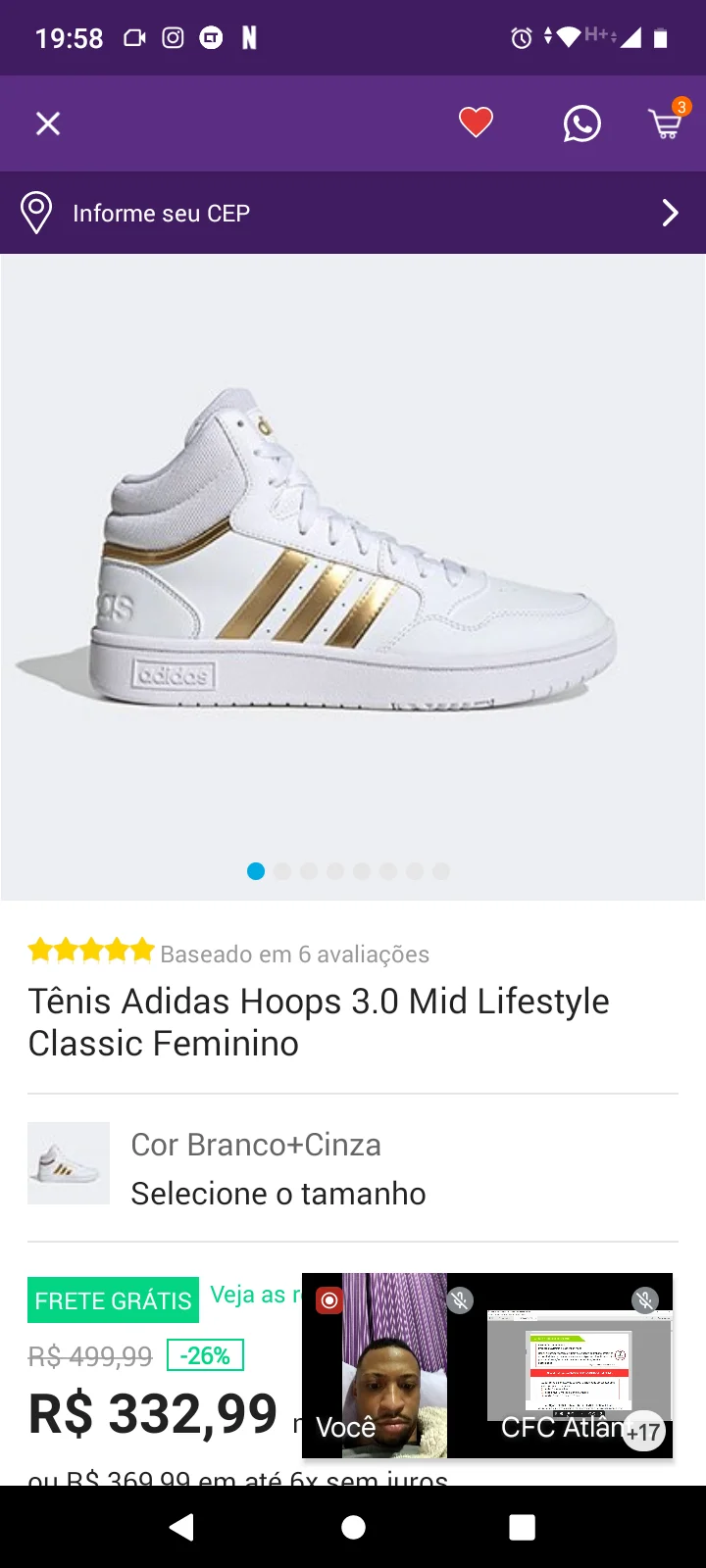
Task: Tap the Android back navigation button
Action: tap(181, 1527)
